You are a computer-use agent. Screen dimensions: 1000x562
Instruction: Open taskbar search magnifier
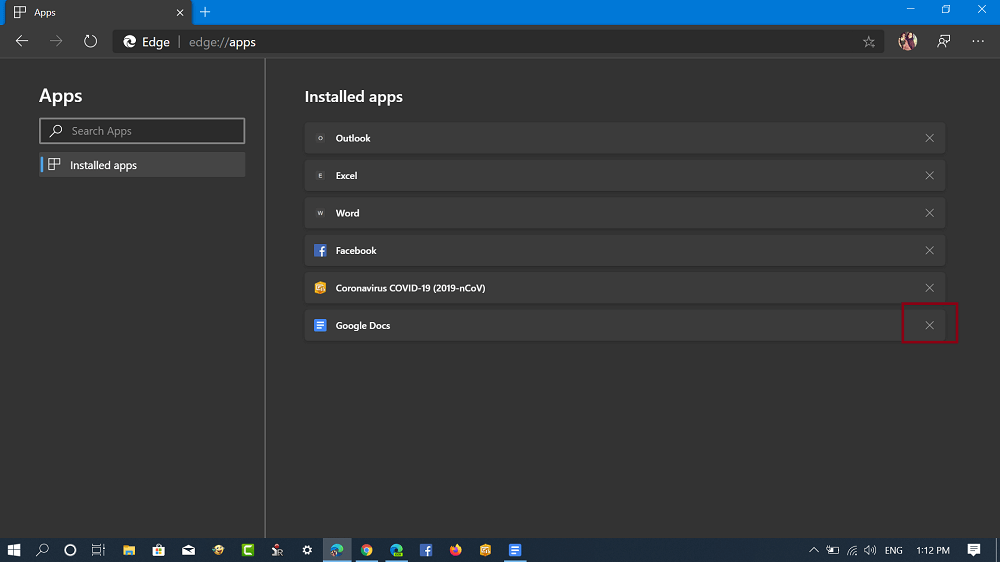(x=42, y=550)
